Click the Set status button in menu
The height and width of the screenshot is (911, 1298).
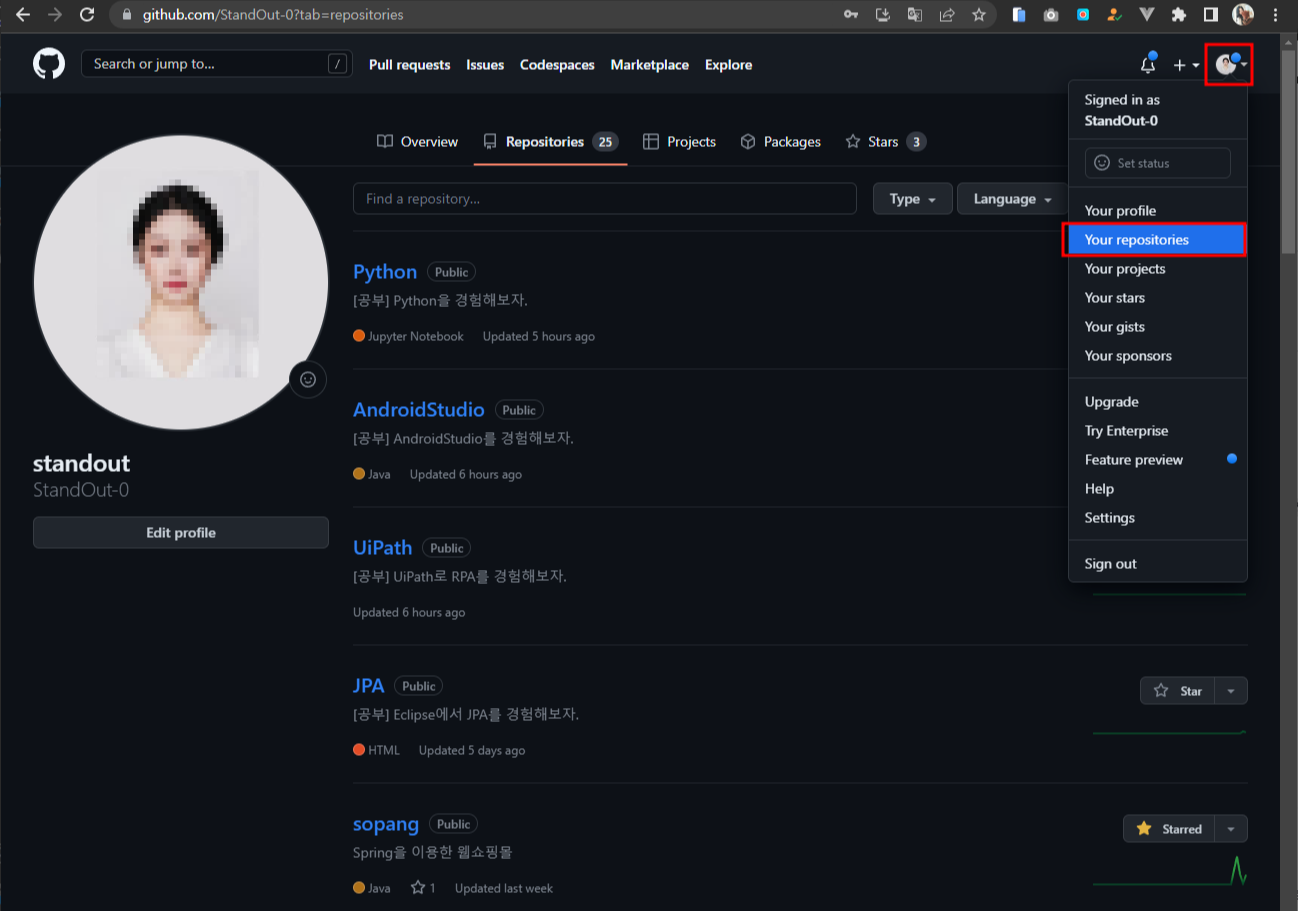1158,163
